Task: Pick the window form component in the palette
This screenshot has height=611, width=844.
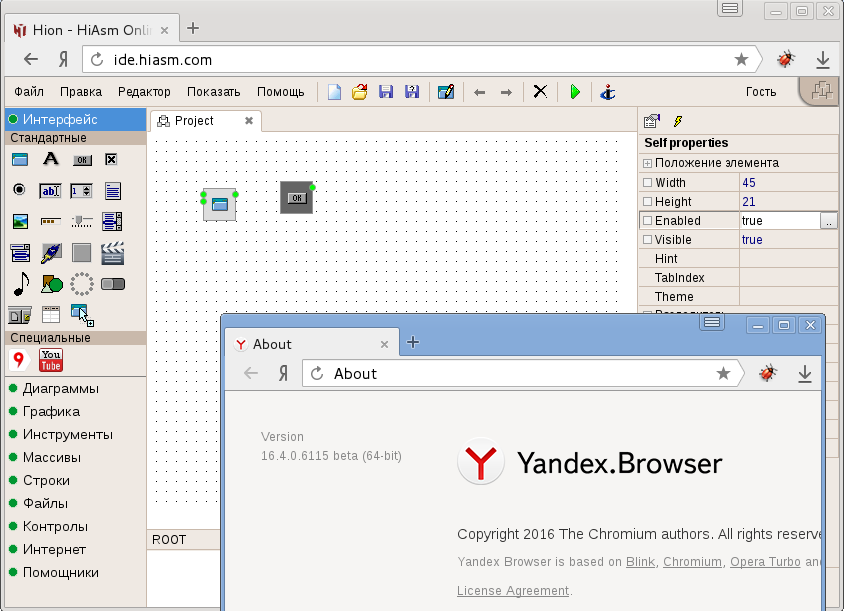Action: click(20, 159)
